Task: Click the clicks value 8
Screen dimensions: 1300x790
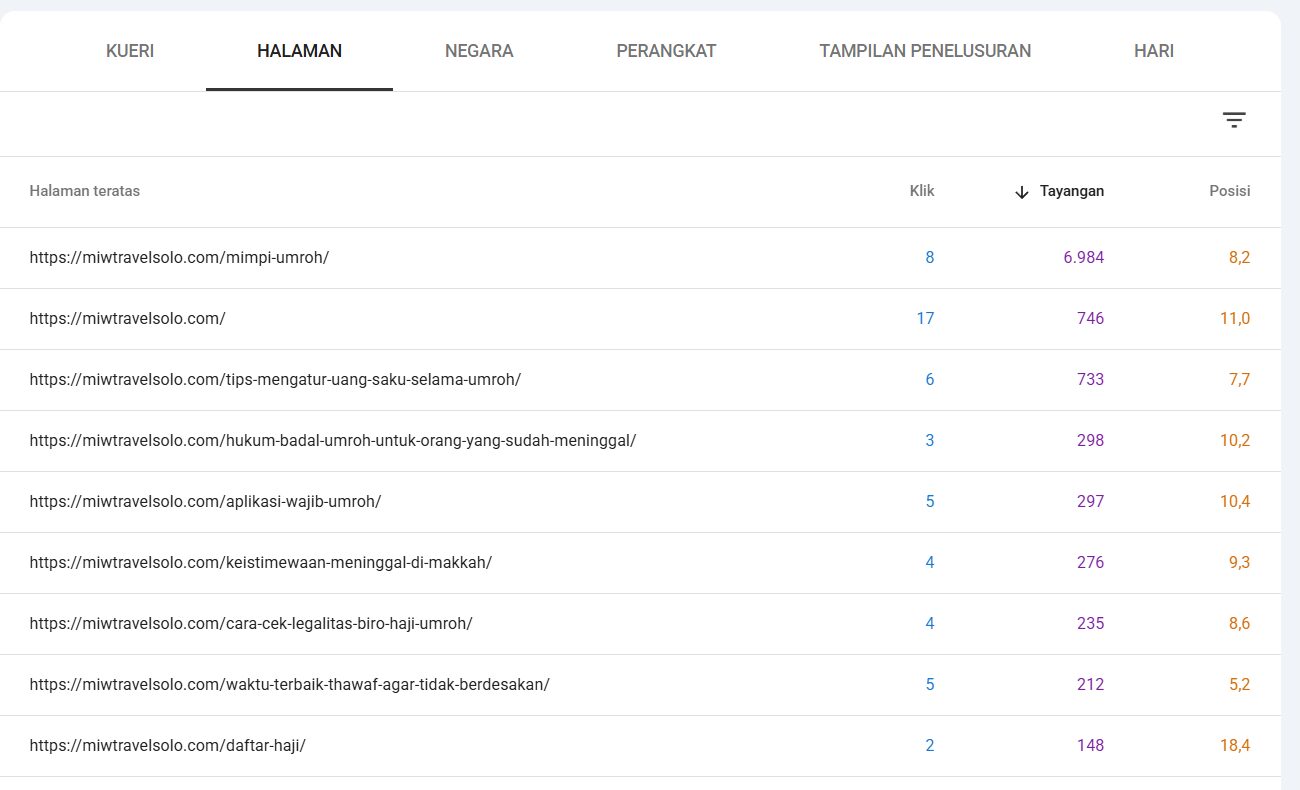Action: coord(930,258)
